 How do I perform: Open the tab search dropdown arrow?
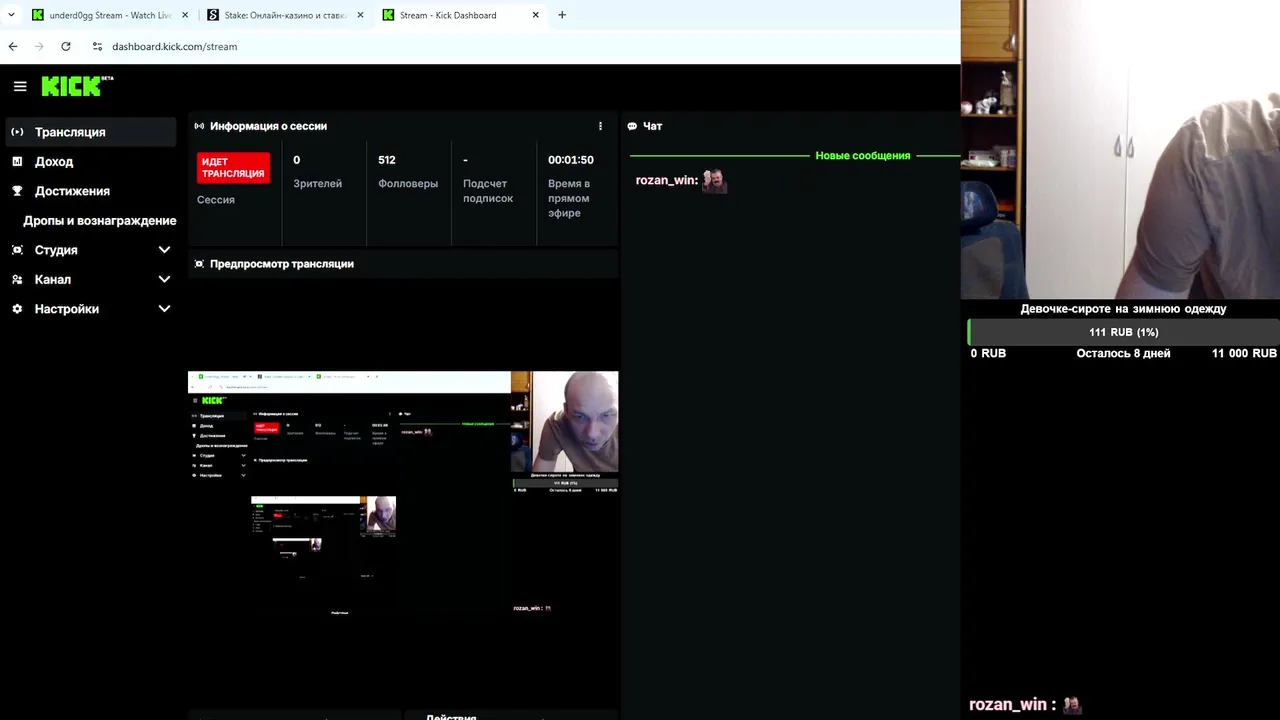pyautogui.click(x=11, y=15)
